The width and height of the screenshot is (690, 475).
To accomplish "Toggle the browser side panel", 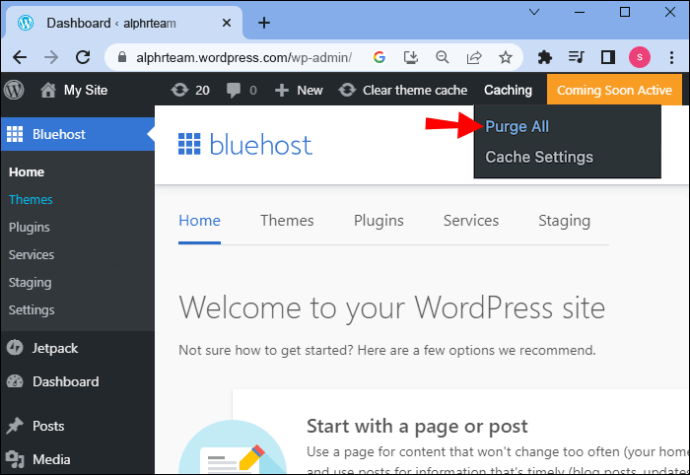I will [x=608, y=57].
